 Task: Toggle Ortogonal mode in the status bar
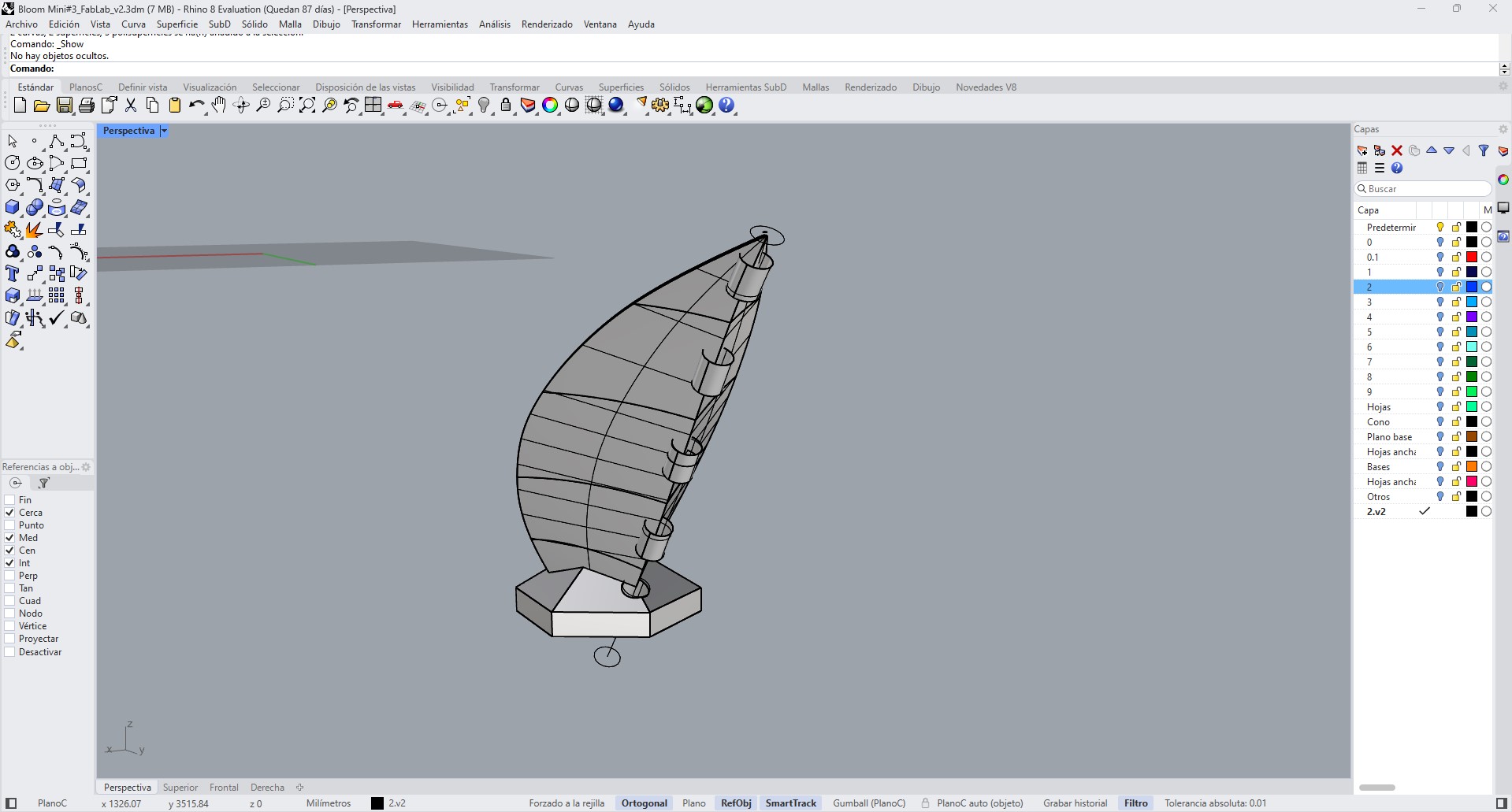click(x=645, y=803)
